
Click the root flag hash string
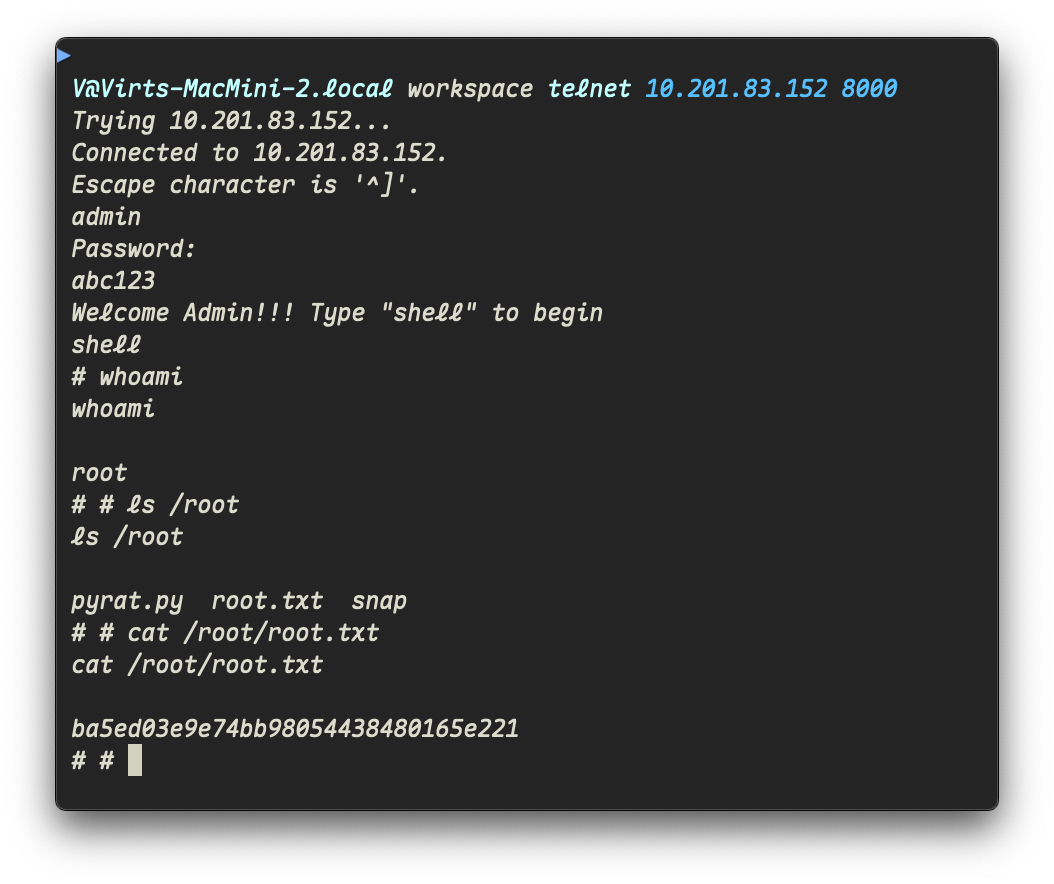point(295,729)
